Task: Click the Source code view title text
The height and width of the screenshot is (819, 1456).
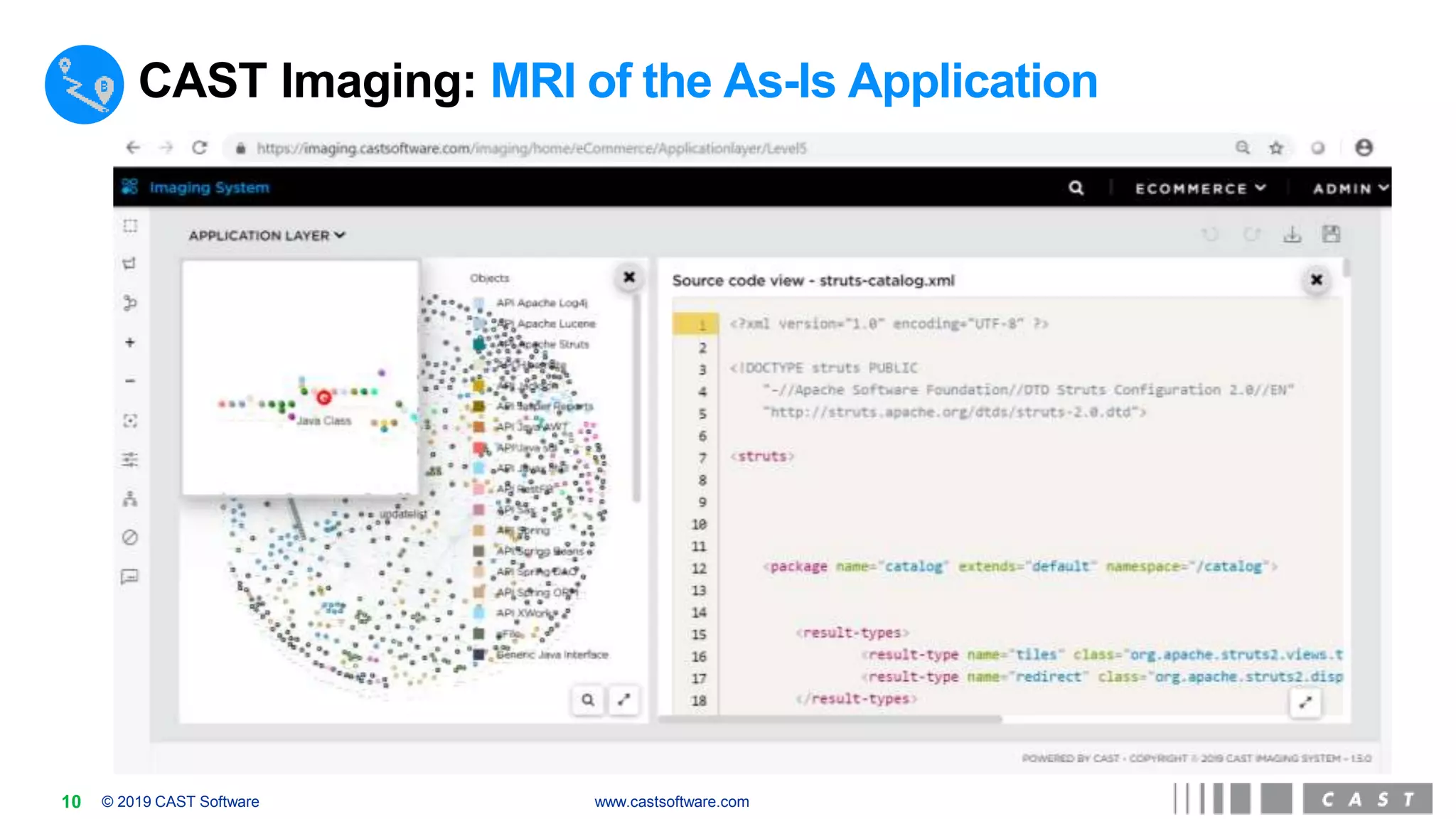Action: [813, 280]
